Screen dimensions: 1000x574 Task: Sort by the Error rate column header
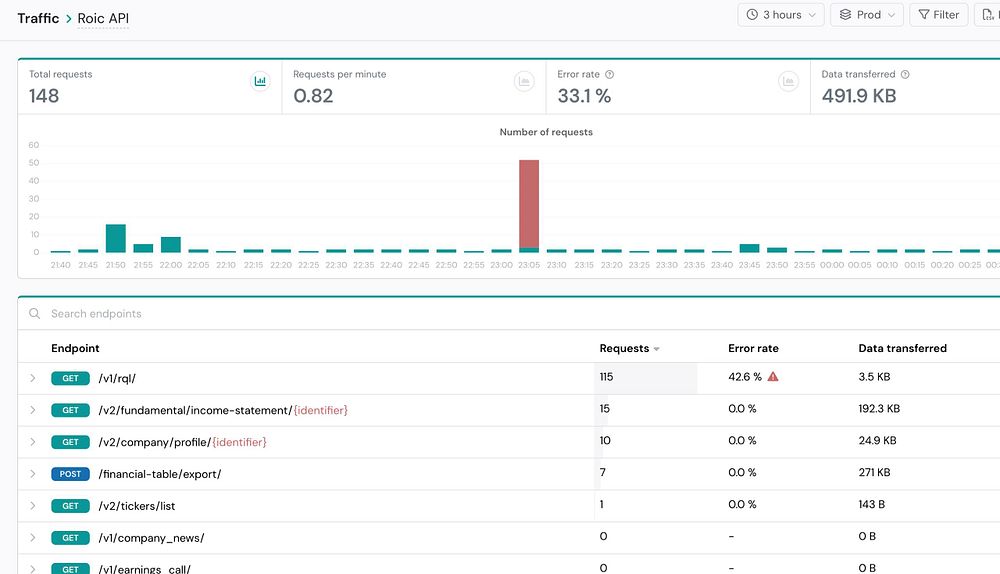point(753,348)
